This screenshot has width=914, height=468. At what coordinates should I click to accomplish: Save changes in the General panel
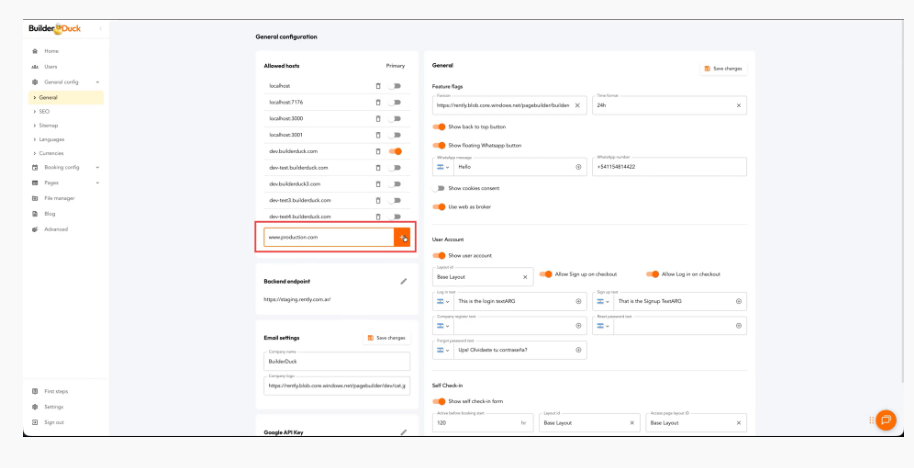pos(723,68)
